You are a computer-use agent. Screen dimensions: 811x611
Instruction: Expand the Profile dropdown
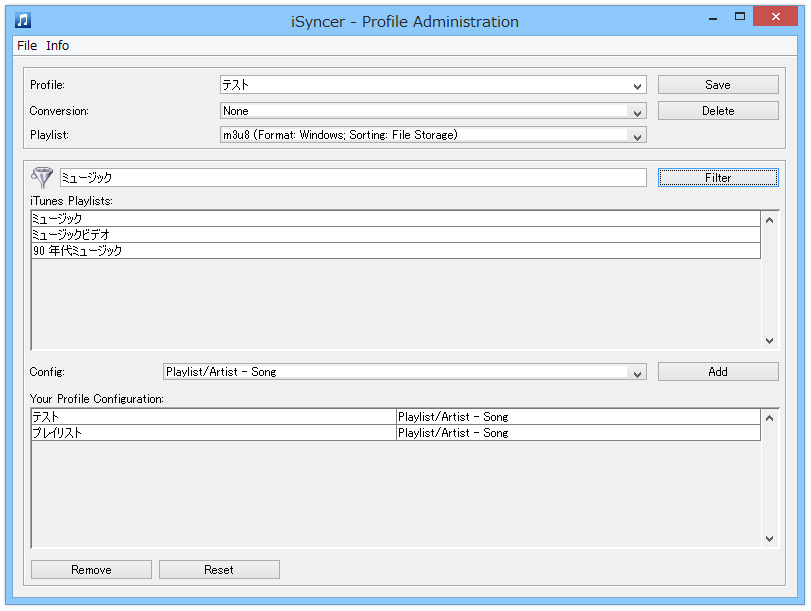(x=637, y=86)
